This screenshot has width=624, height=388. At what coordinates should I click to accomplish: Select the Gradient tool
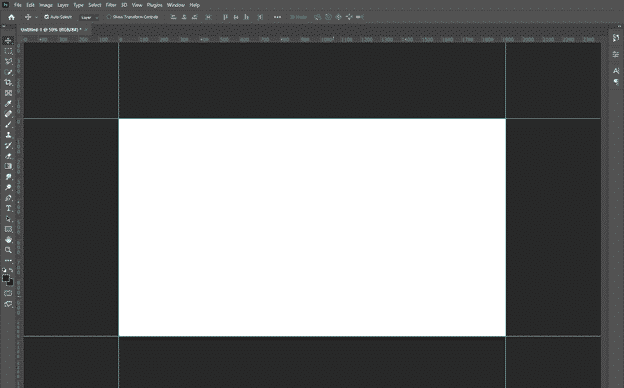(x=8, y=166)
